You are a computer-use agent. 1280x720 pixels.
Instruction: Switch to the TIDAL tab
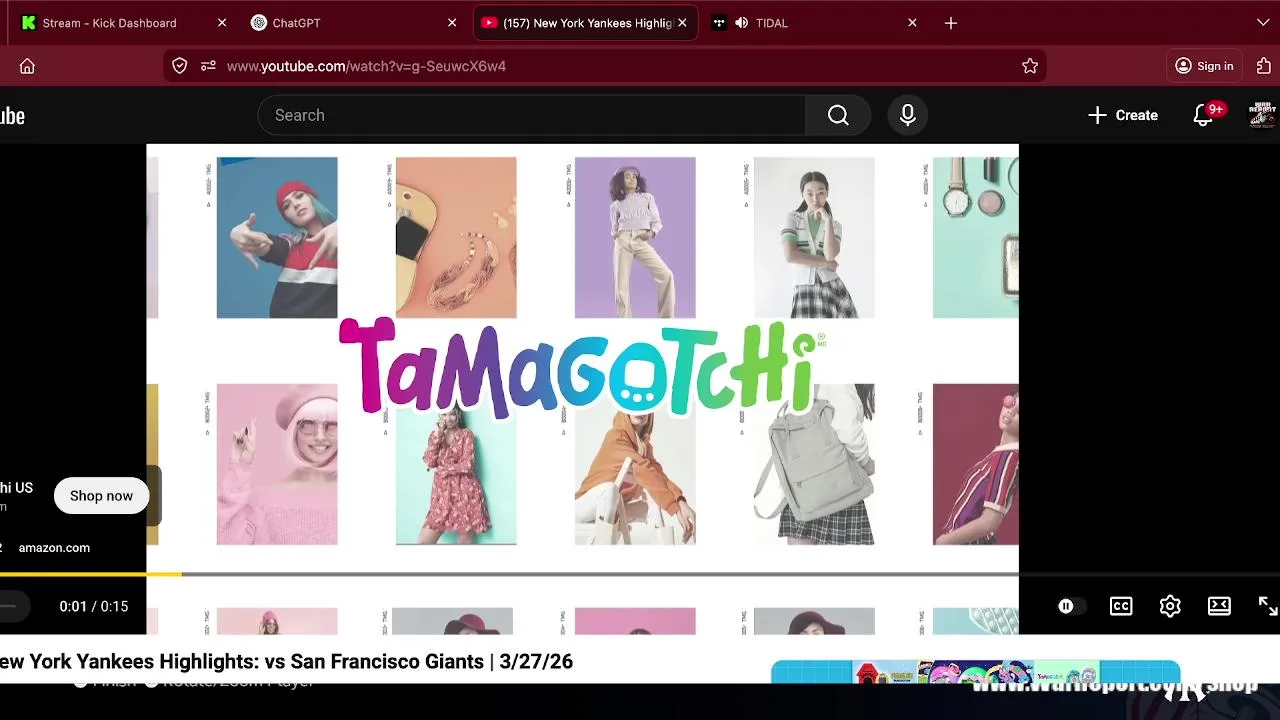771,23
